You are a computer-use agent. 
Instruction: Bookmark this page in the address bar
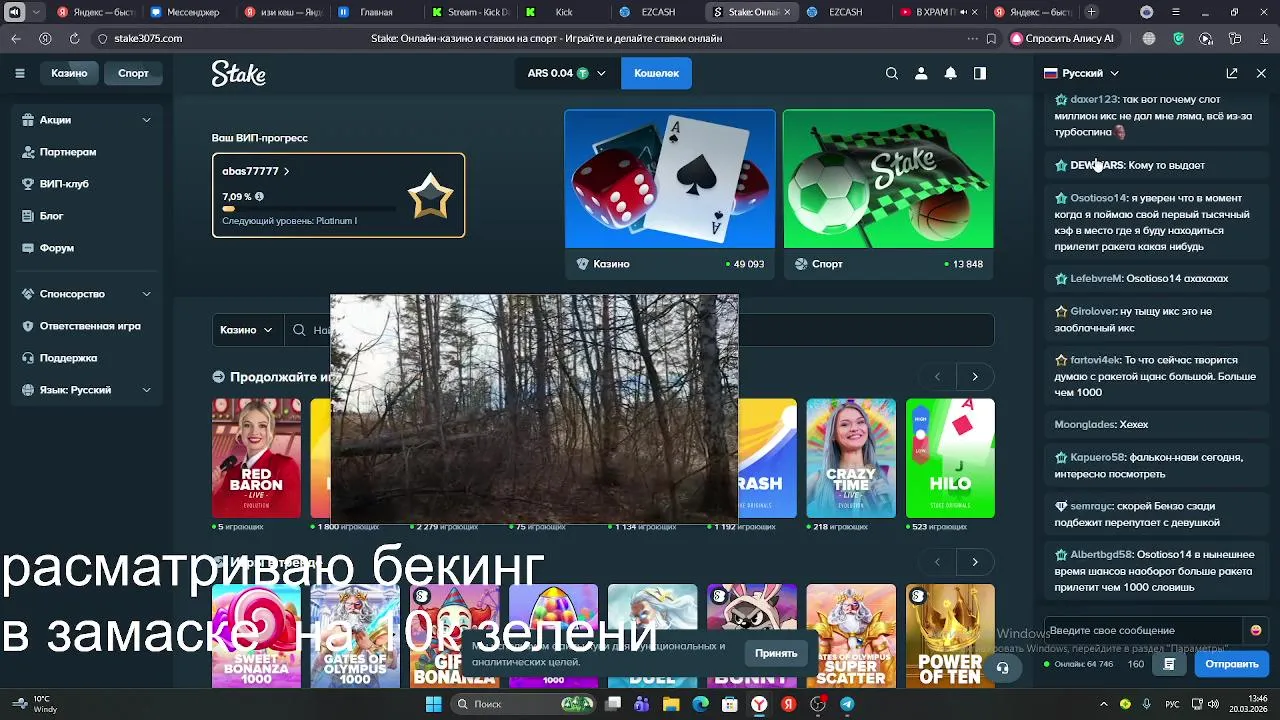[991, 38]
